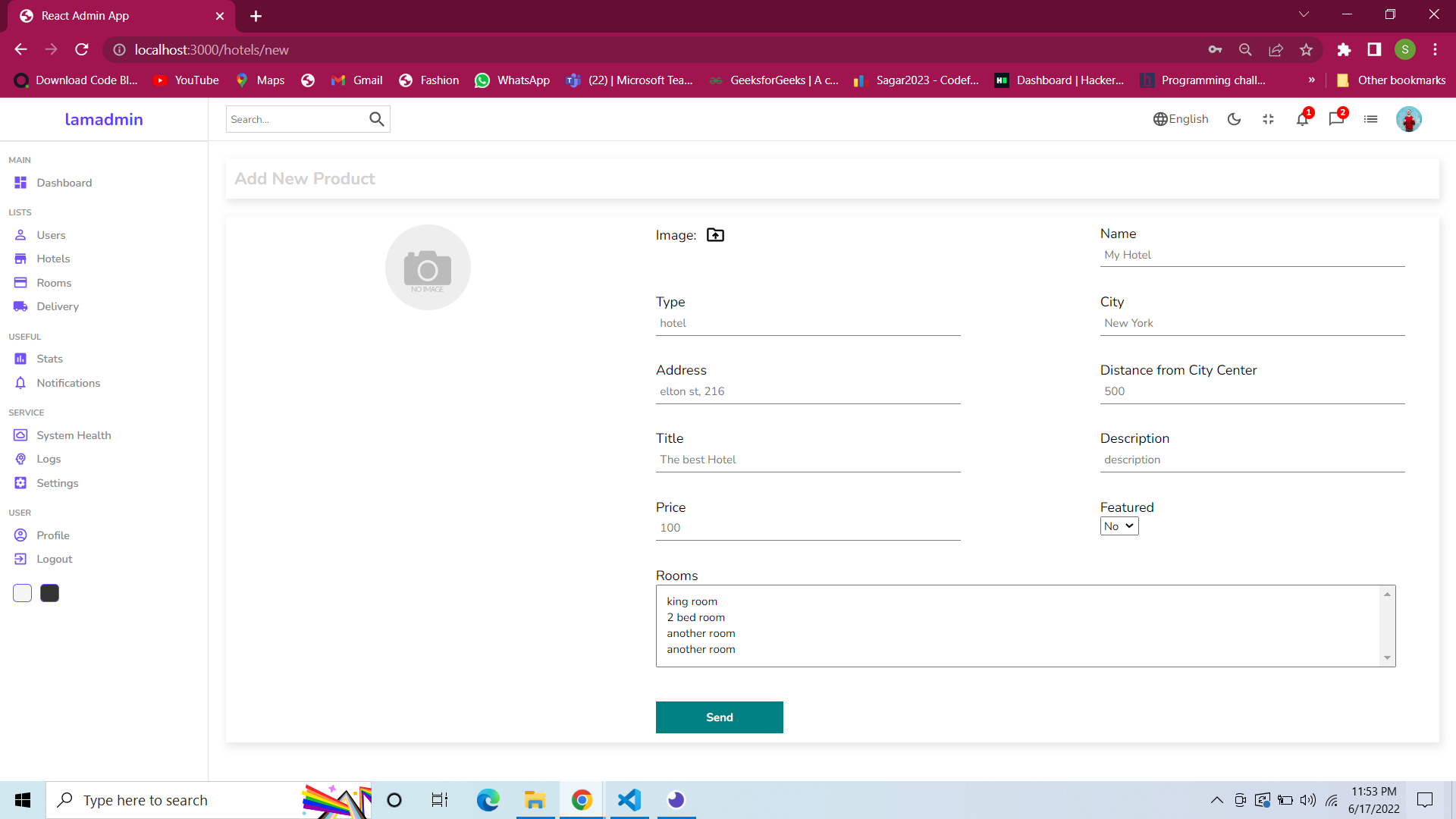Image resolution: width=1456 pixels, height=819 pixels.
Task: Open the Featured dropdown
Action: click(1119, 526)
